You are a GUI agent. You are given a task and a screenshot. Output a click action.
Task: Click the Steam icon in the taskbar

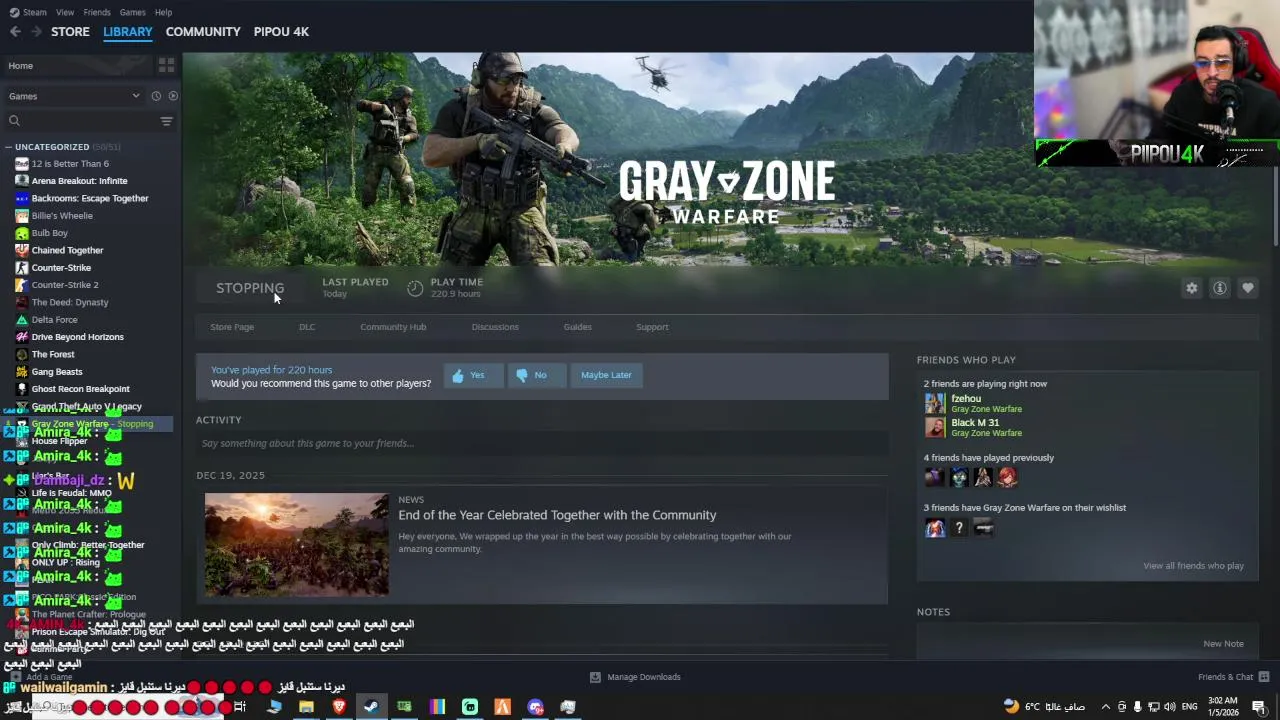pos(371,707)
